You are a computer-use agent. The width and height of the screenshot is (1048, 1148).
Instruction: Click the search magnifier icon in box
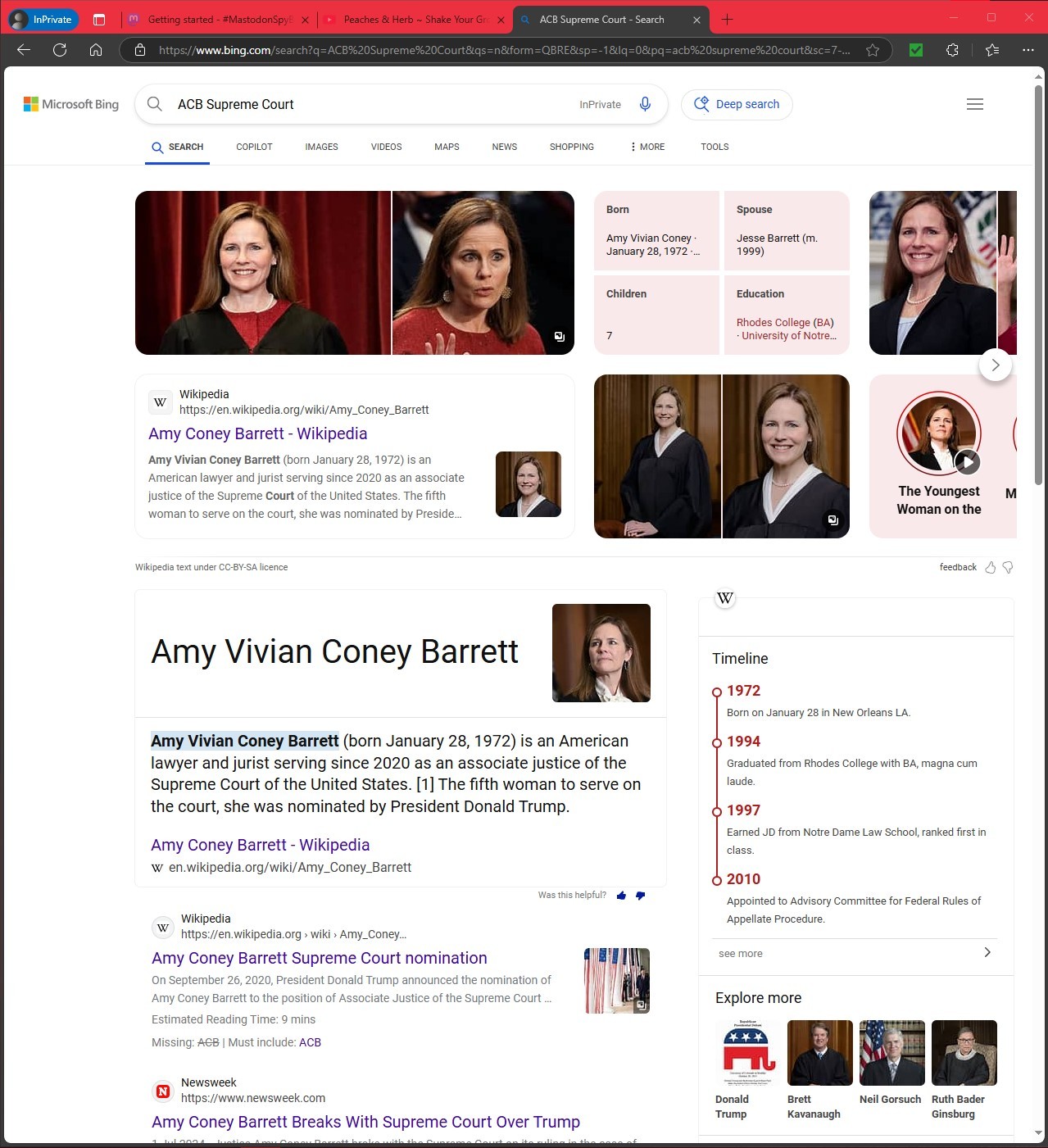[154, 104]
